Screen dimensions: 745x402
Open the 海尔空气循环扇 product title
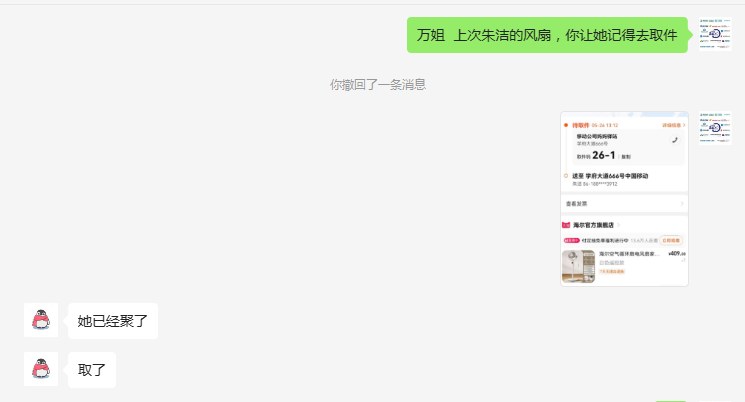629,254
